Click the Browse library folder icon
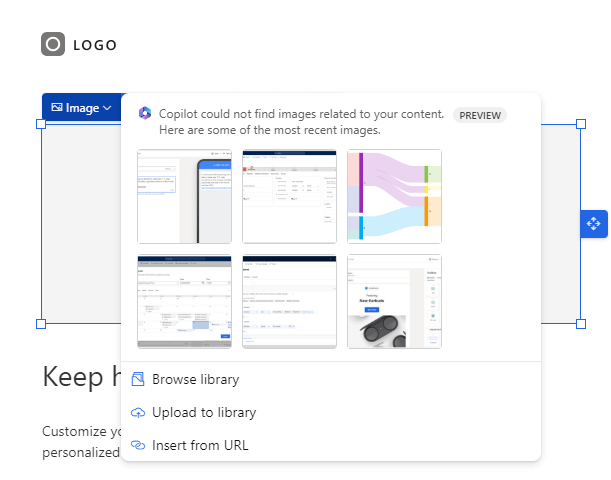Screen dimensions: 611x480 (138, 379)
